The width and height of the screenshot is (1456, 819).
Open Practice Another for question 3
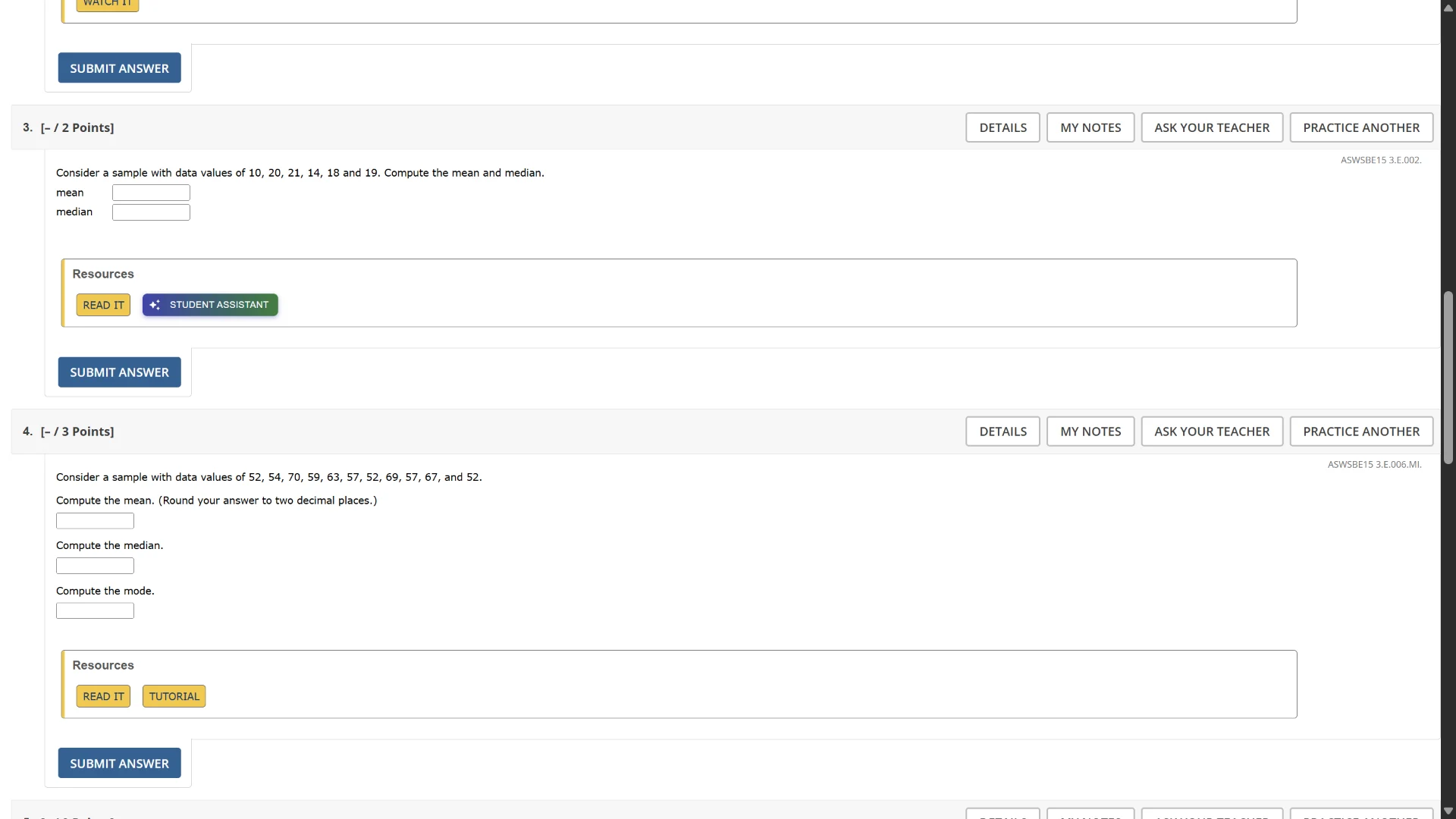pos(1360,127)
